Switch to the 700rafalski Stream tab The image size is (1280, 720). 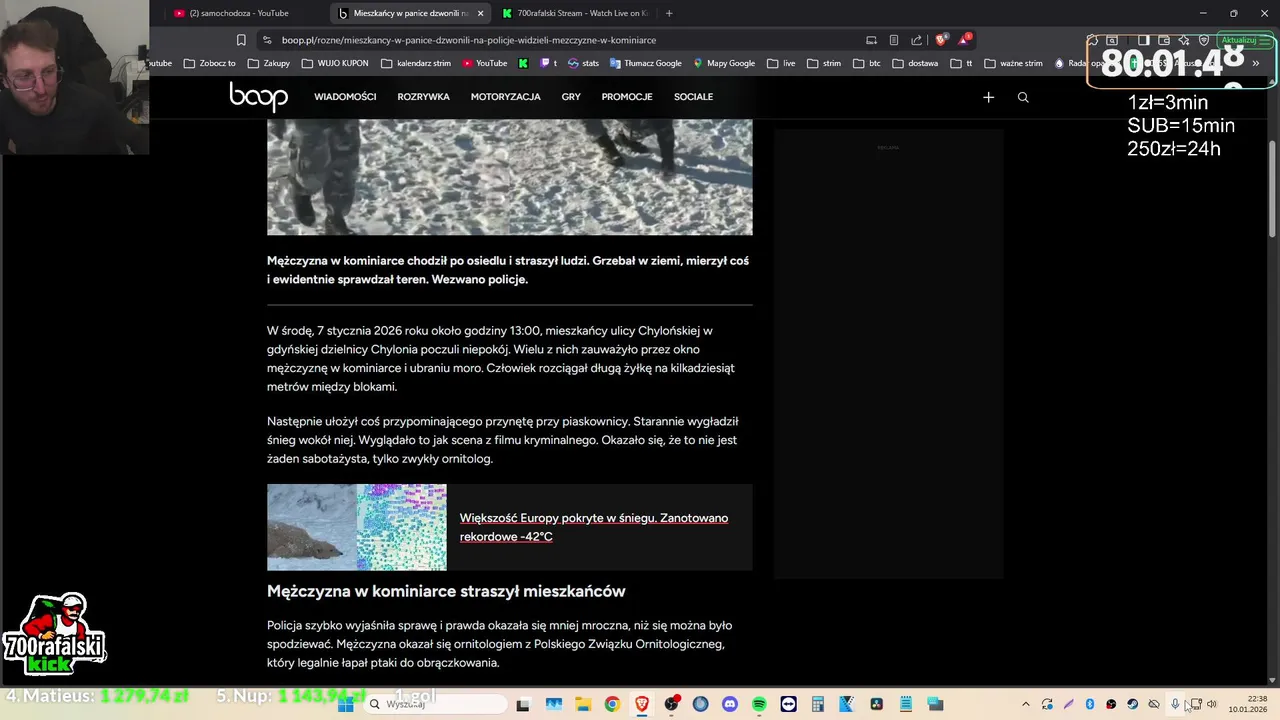(575, 13)
